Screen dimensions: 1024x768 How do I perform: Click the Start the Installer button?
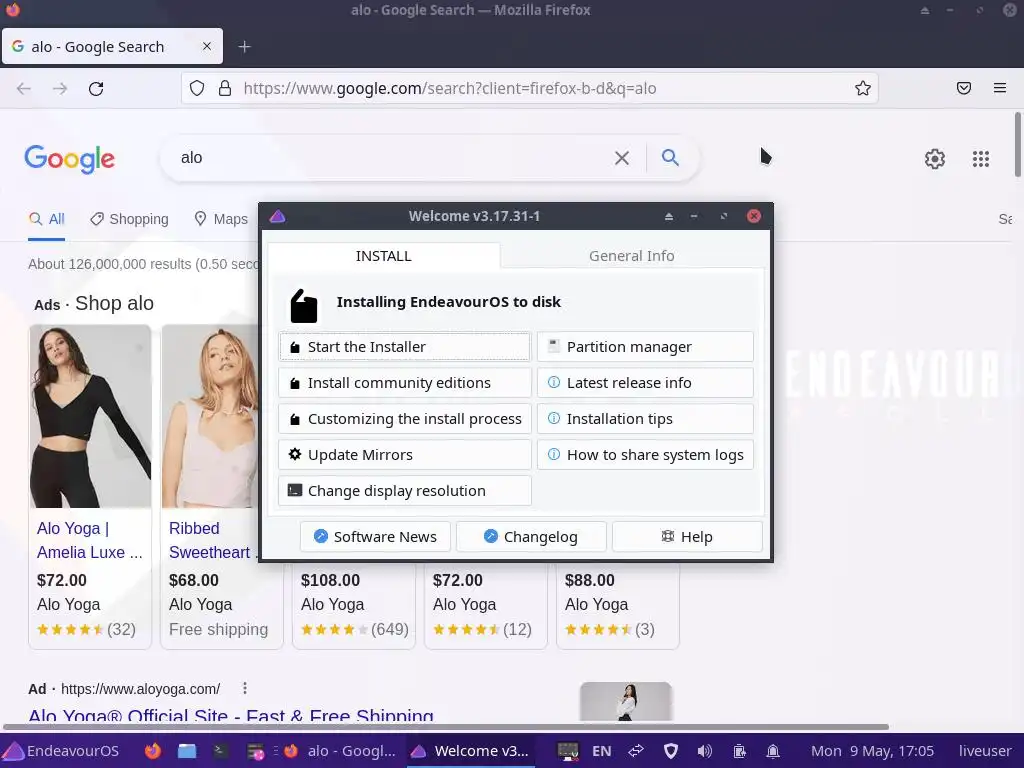pos(404,347)
